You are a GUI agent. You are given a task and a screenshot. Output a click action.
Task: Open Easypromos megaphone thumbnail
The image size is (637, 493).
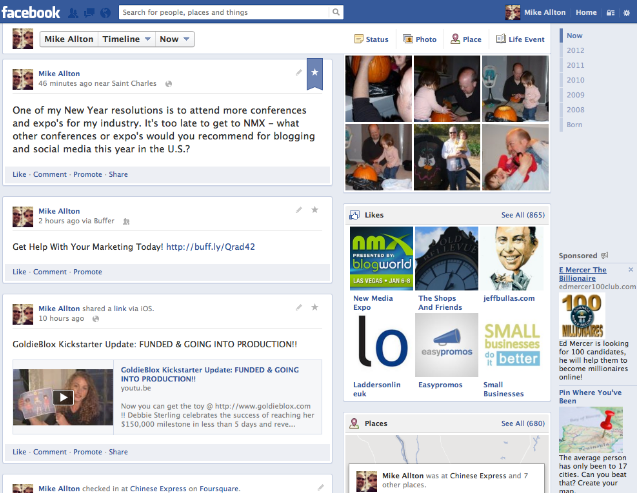[446, 345]
